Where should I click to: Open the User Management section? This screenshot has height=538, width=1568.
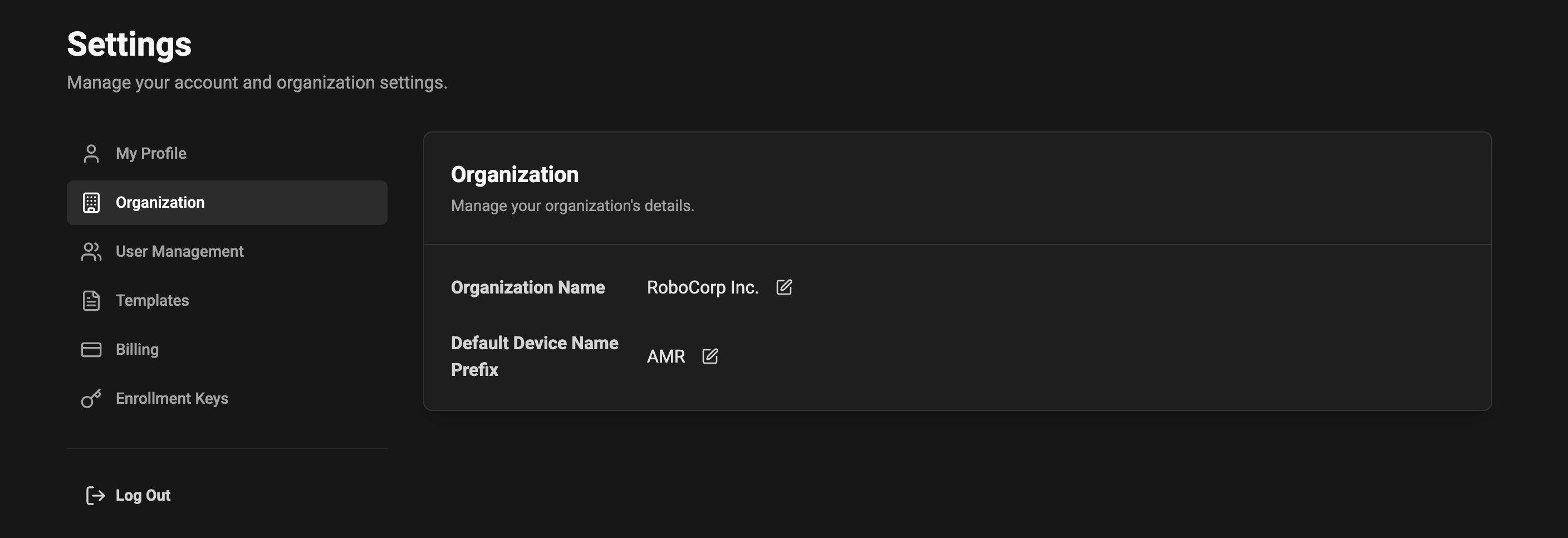pyautogui.click(x=179, y=251)
